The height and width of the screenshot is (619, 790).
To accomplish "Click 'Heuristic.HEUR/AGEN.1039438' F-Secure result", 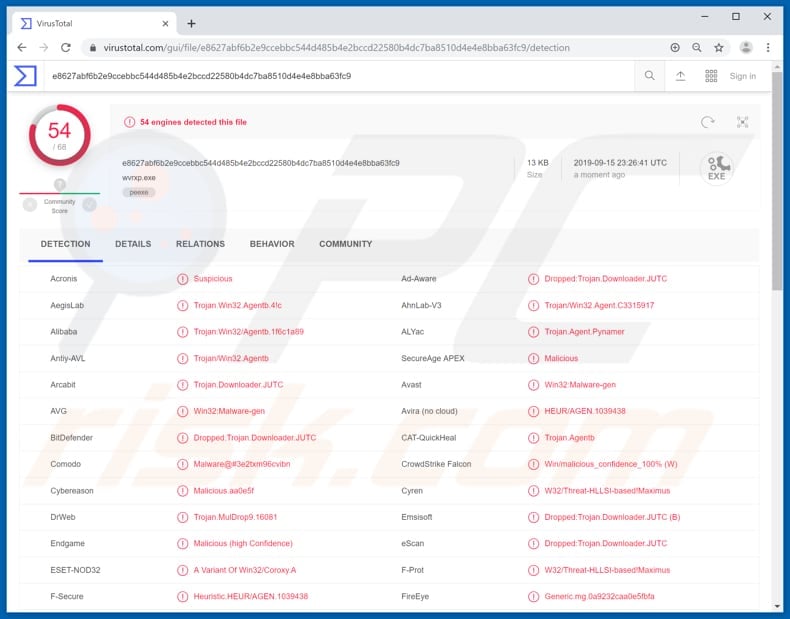I will (x=250, y=596).
